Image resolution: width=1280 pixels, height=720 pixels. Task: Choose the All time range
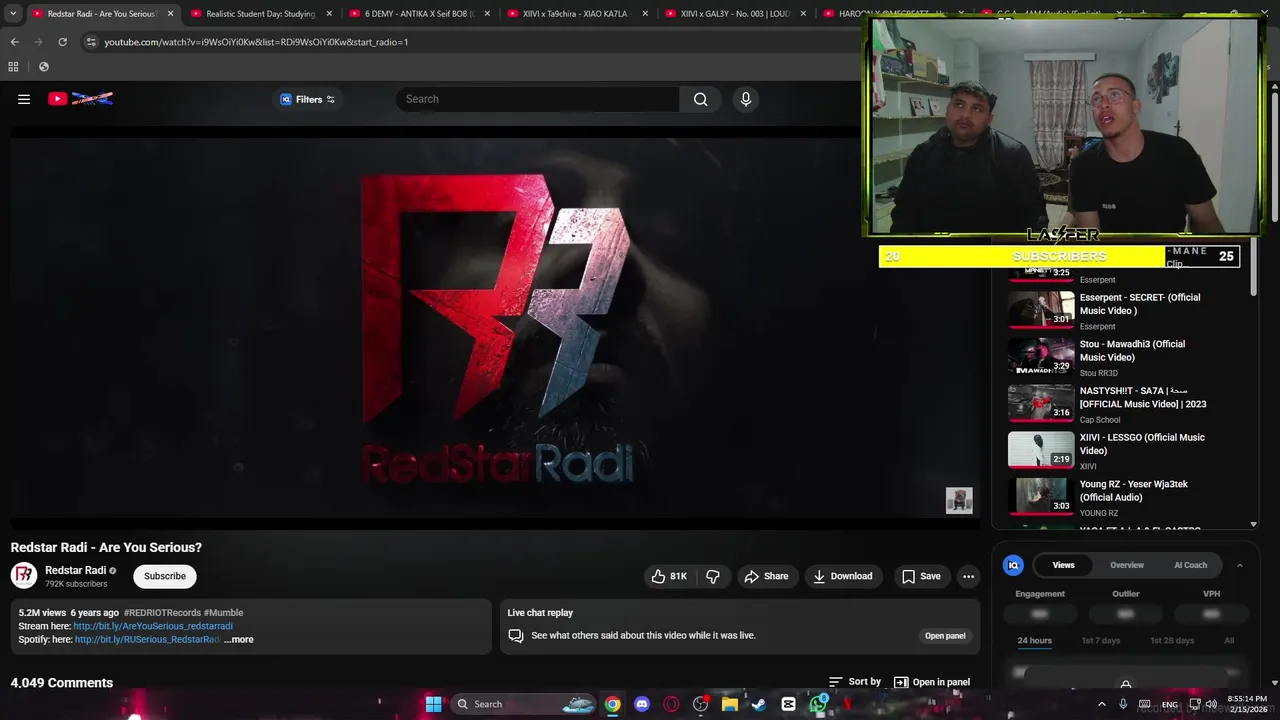[1229, 641]
